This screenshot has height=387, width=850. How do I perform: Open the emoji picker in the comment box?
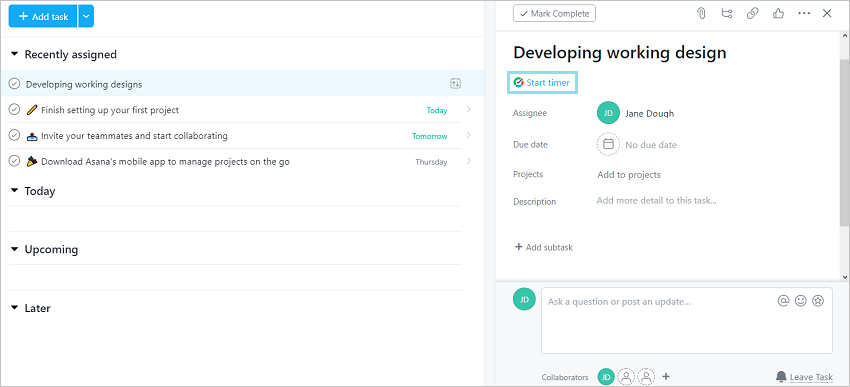pyautogui.click(x=801, y=300)
